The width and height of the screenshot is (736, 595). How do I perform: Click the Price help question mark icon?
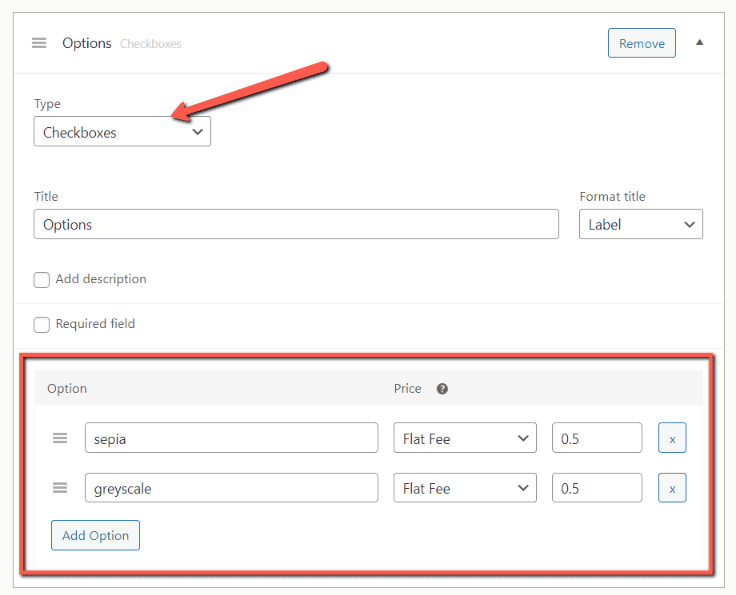[442, 389]
